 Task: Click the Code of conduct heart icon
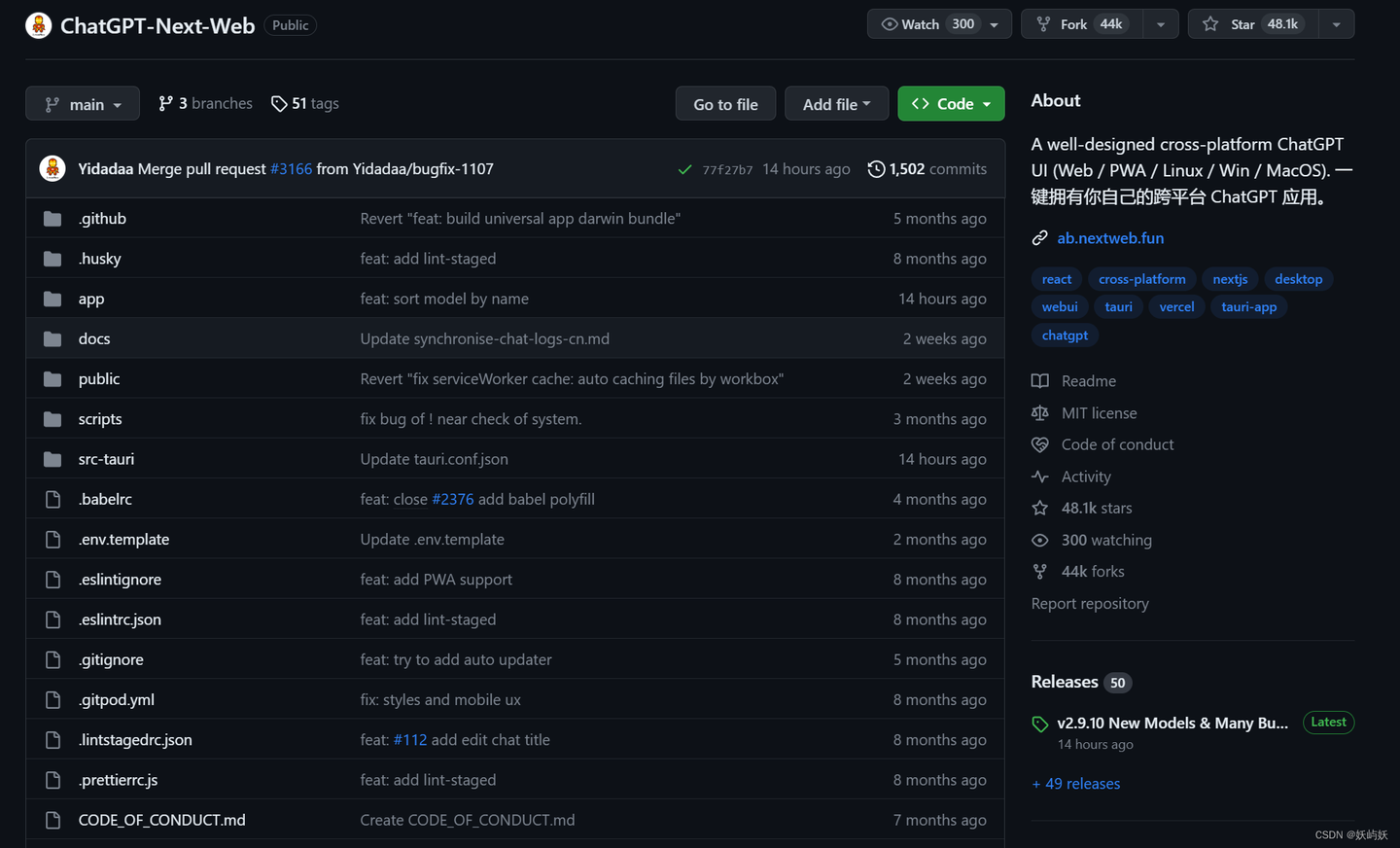(x=1039, y=444)
